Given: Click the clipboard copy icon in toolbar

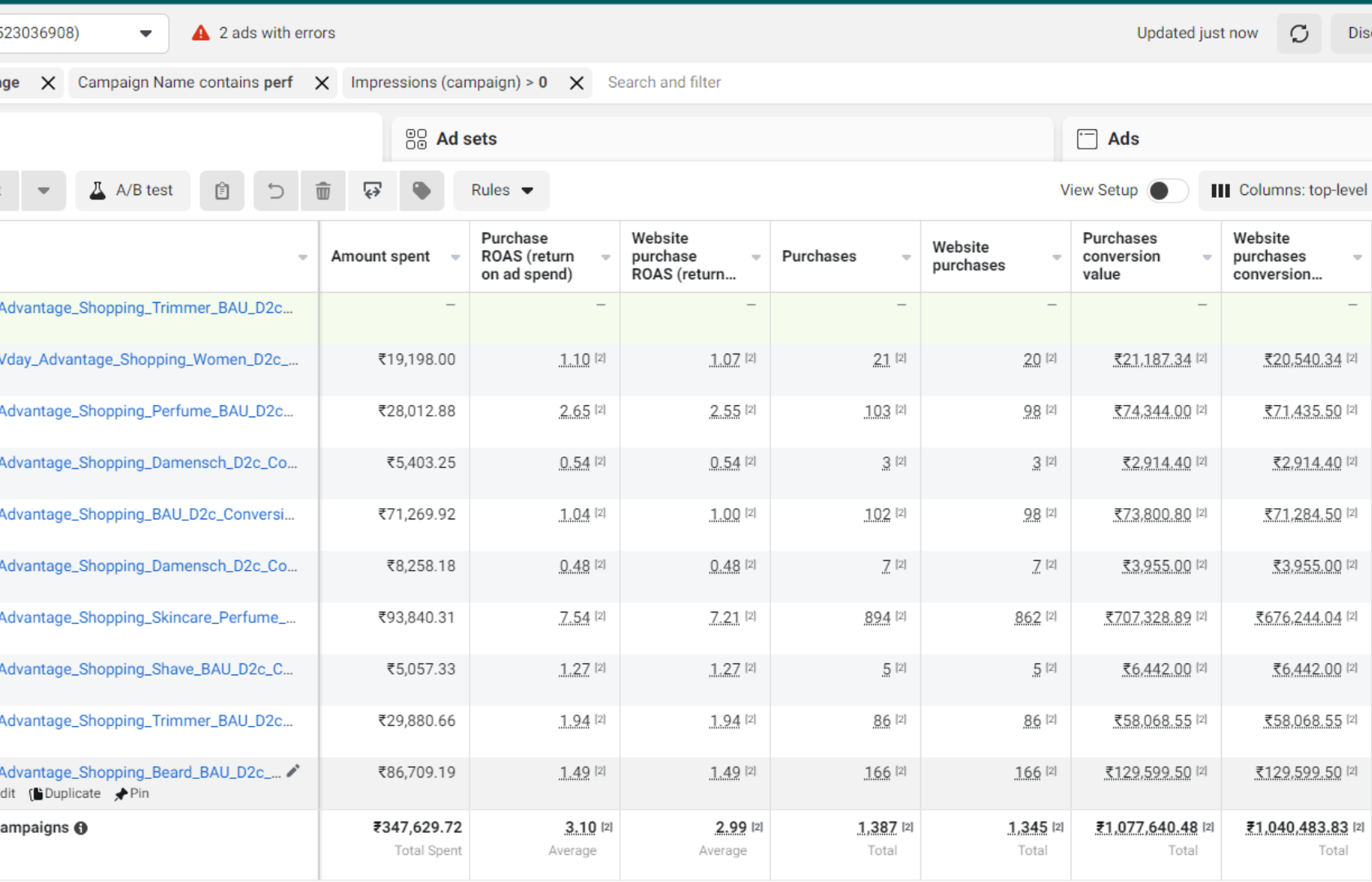Looking at the screenshot, I should tap(222, 191).
